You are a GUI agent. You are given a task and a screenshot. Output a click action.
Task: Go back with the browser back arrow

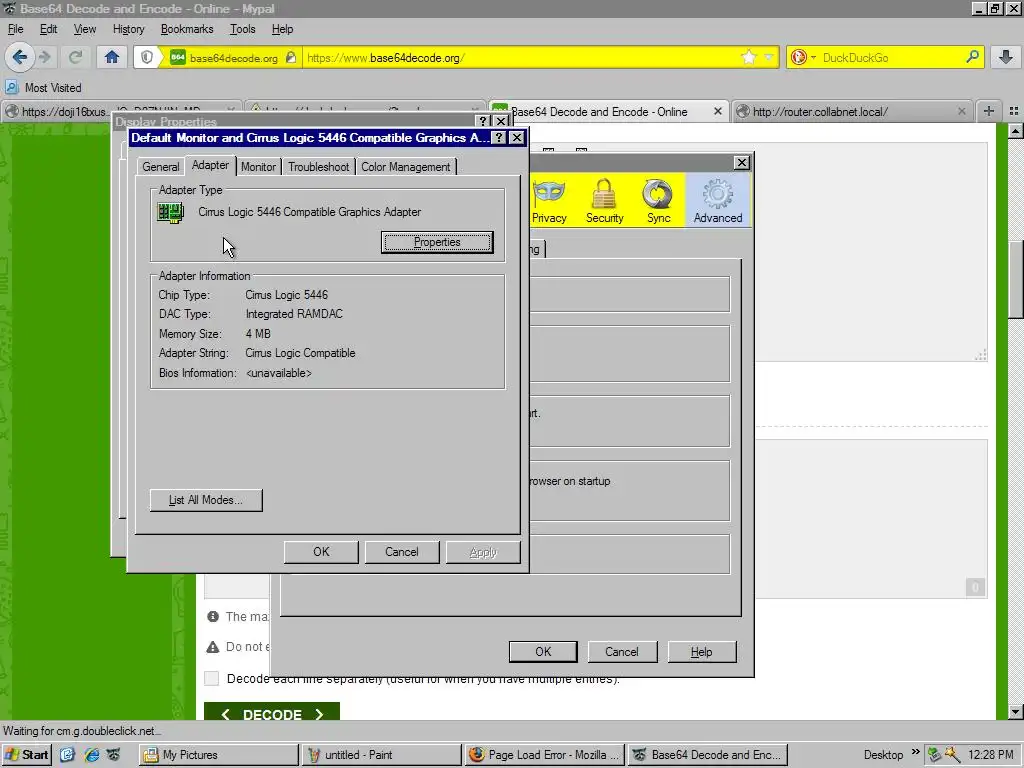tap(19, 57)
